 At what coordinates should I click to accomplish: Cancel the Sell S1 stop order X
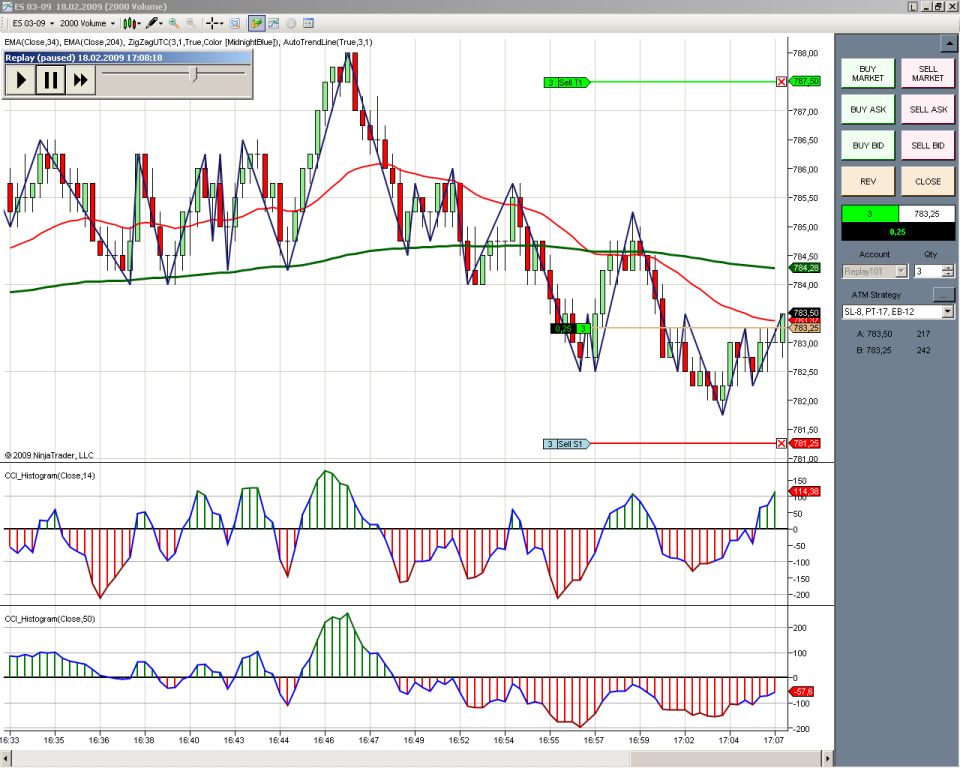coord(781,444)
